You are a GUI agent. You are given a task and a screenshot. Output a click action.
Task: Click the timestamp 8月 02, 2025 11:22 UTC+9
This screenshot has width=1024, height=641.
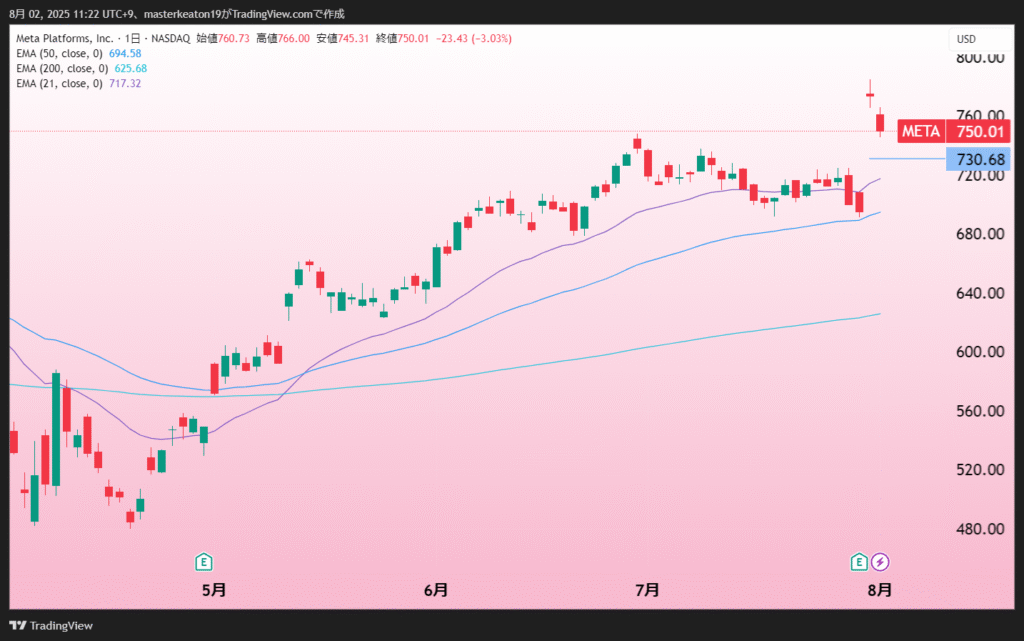71,14
